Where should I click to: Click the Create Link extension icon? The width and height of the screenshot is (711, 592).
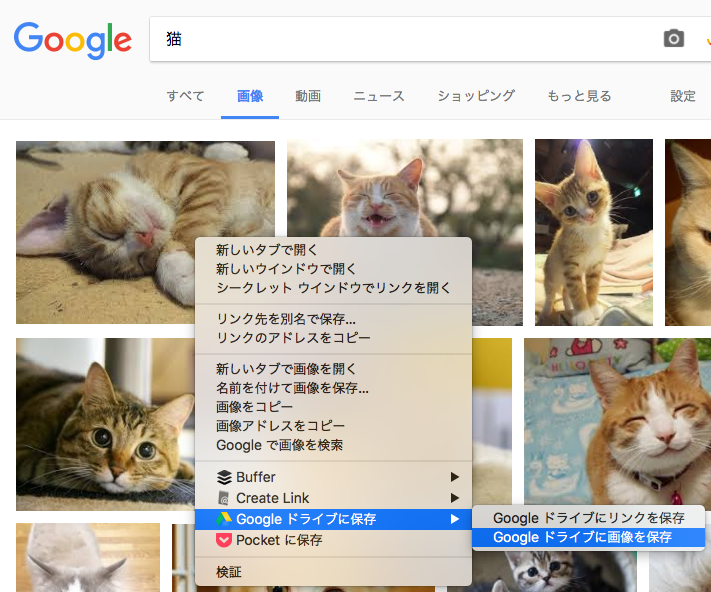[x=224, y=498]
